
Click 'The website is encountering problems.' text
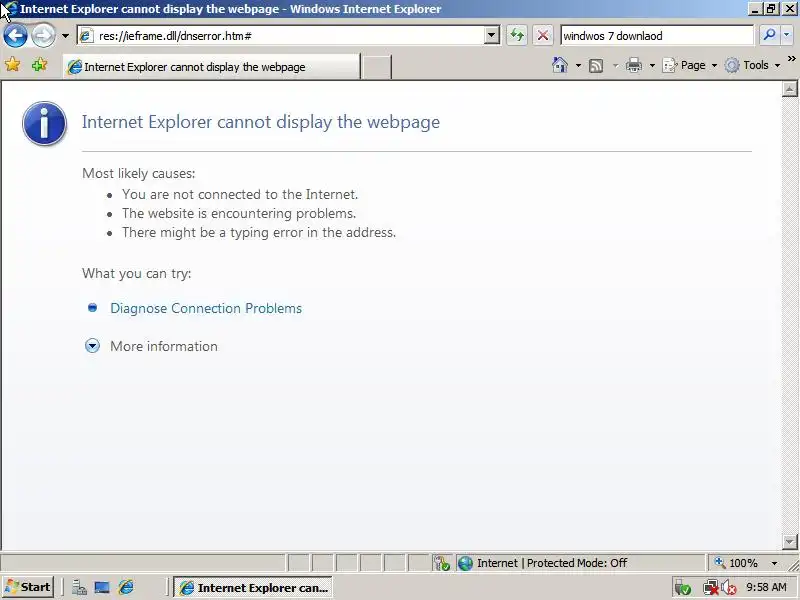click(x=239, y=213)
